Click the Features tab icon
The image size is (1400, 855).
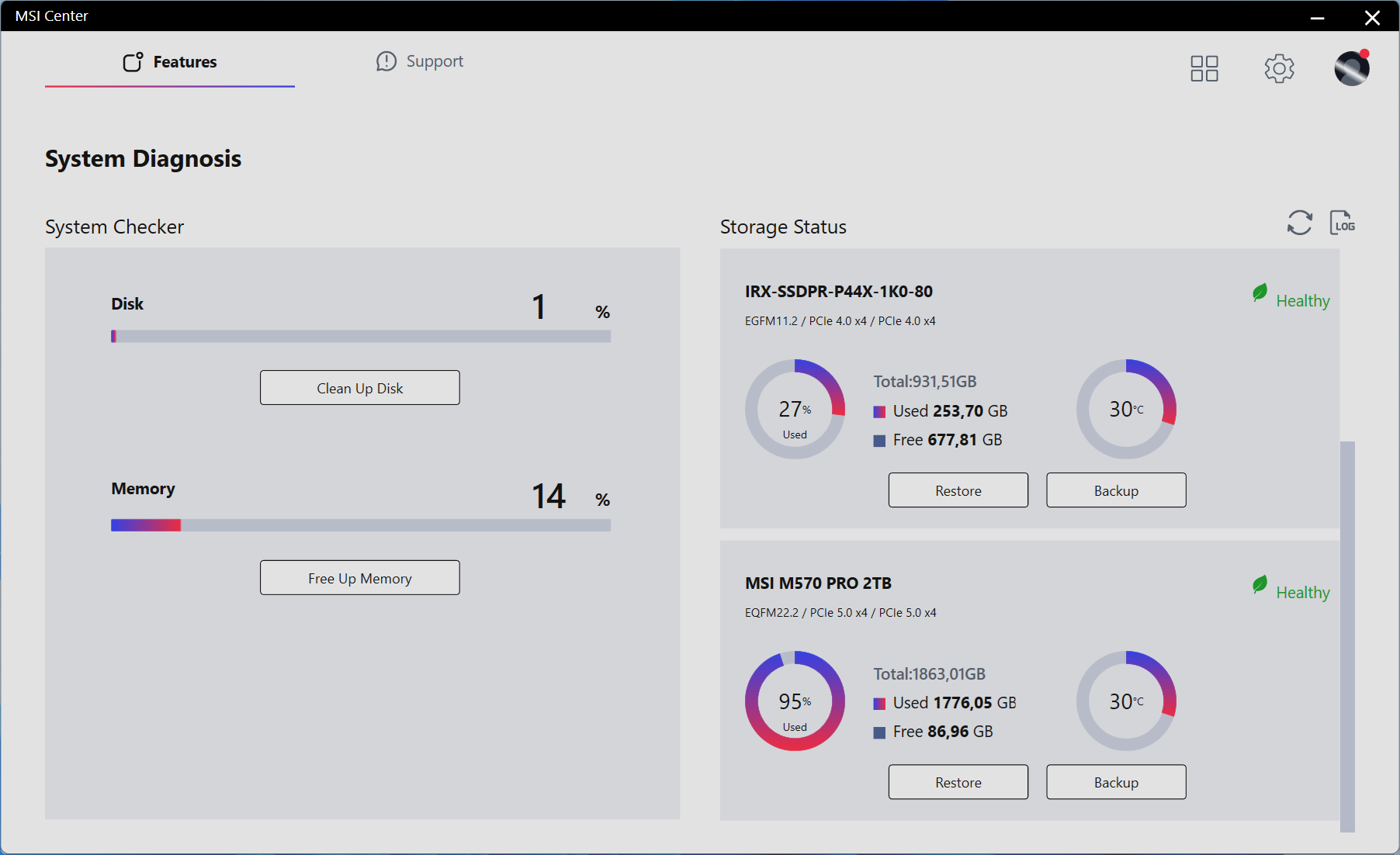[x=133, y=62]
